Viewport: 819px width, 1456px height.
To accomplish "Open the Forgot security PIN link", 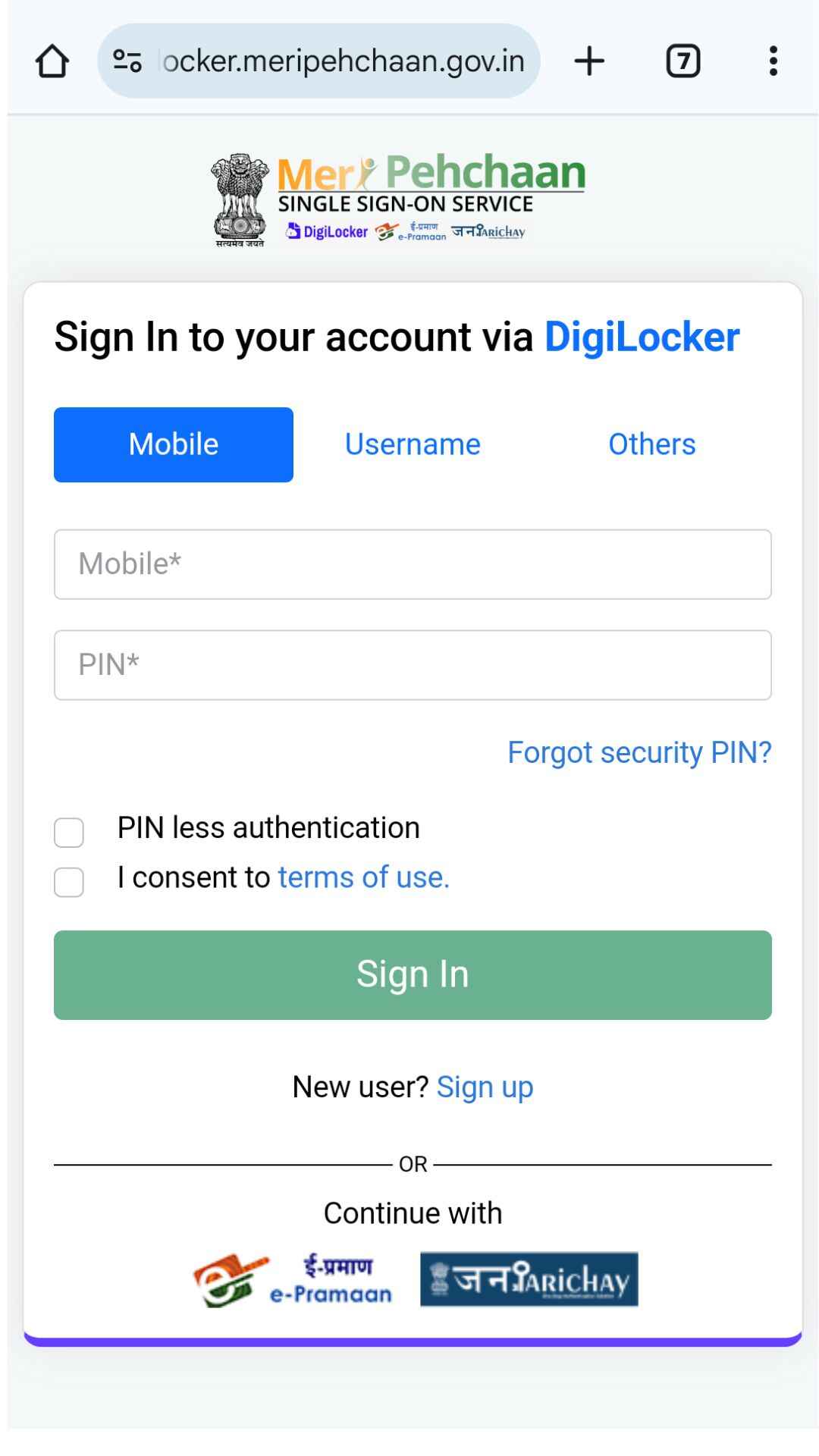I will click(x=639, y=752).
